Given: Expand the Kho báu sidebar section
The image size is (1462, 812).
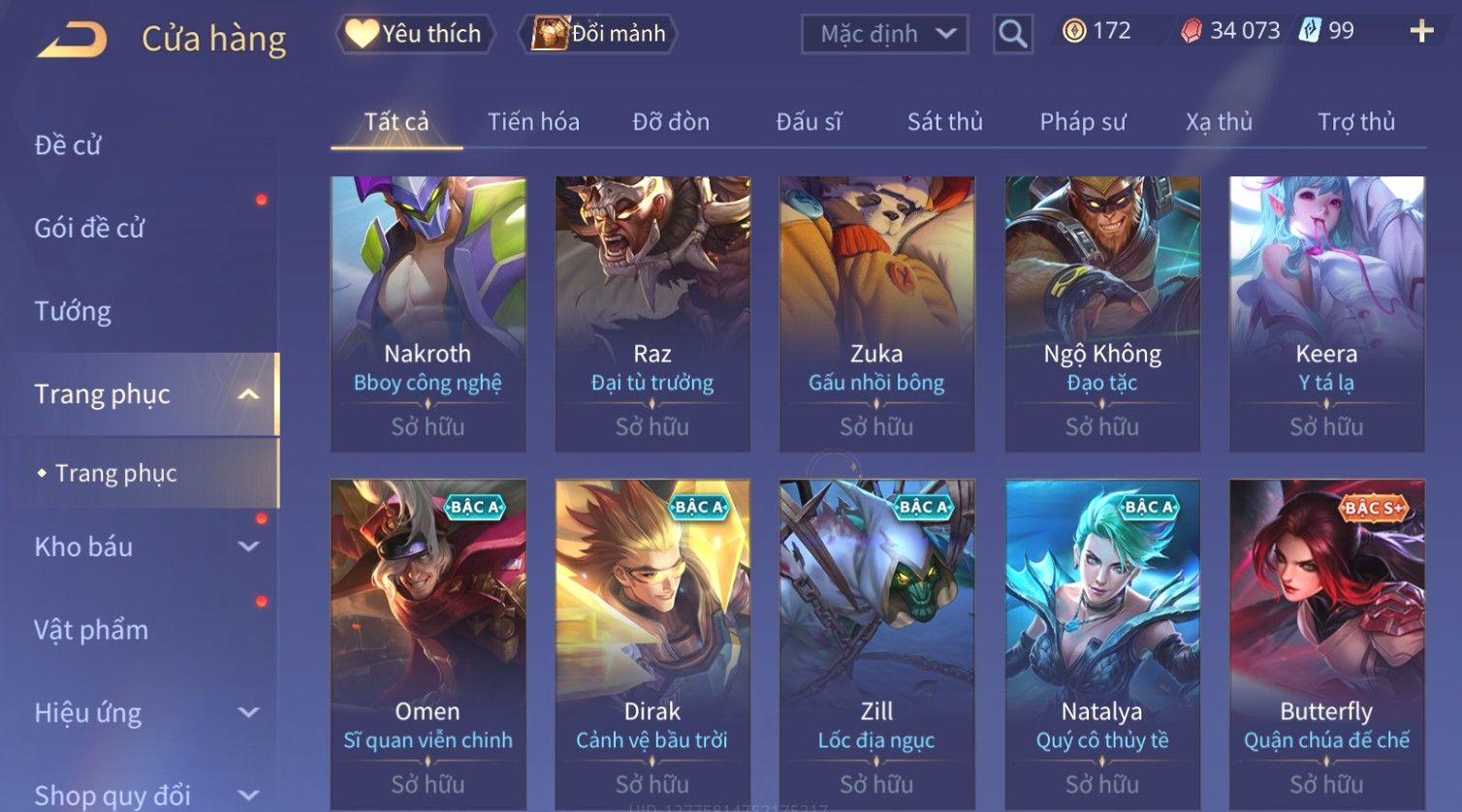Looking at the screenshot, I should [x=248, y=547].
